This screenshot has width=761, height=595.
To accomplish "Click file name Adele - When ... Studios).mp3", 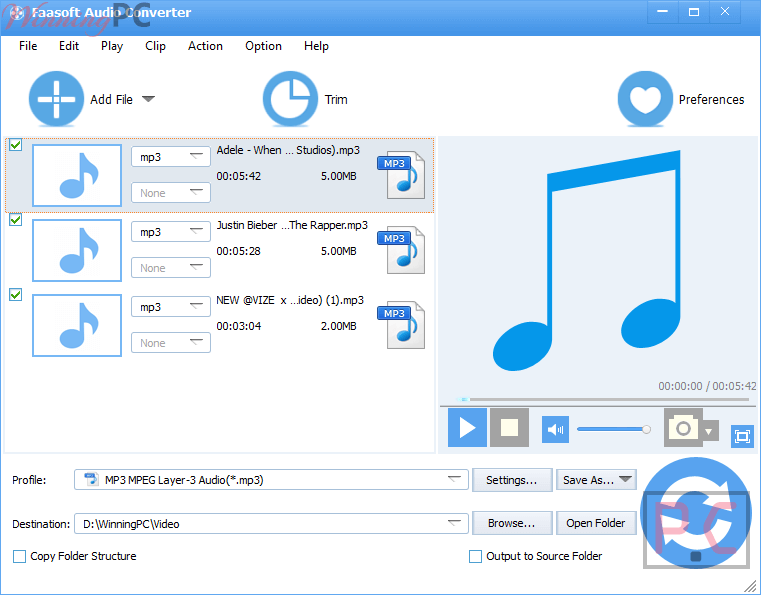I will coord(288,150).
